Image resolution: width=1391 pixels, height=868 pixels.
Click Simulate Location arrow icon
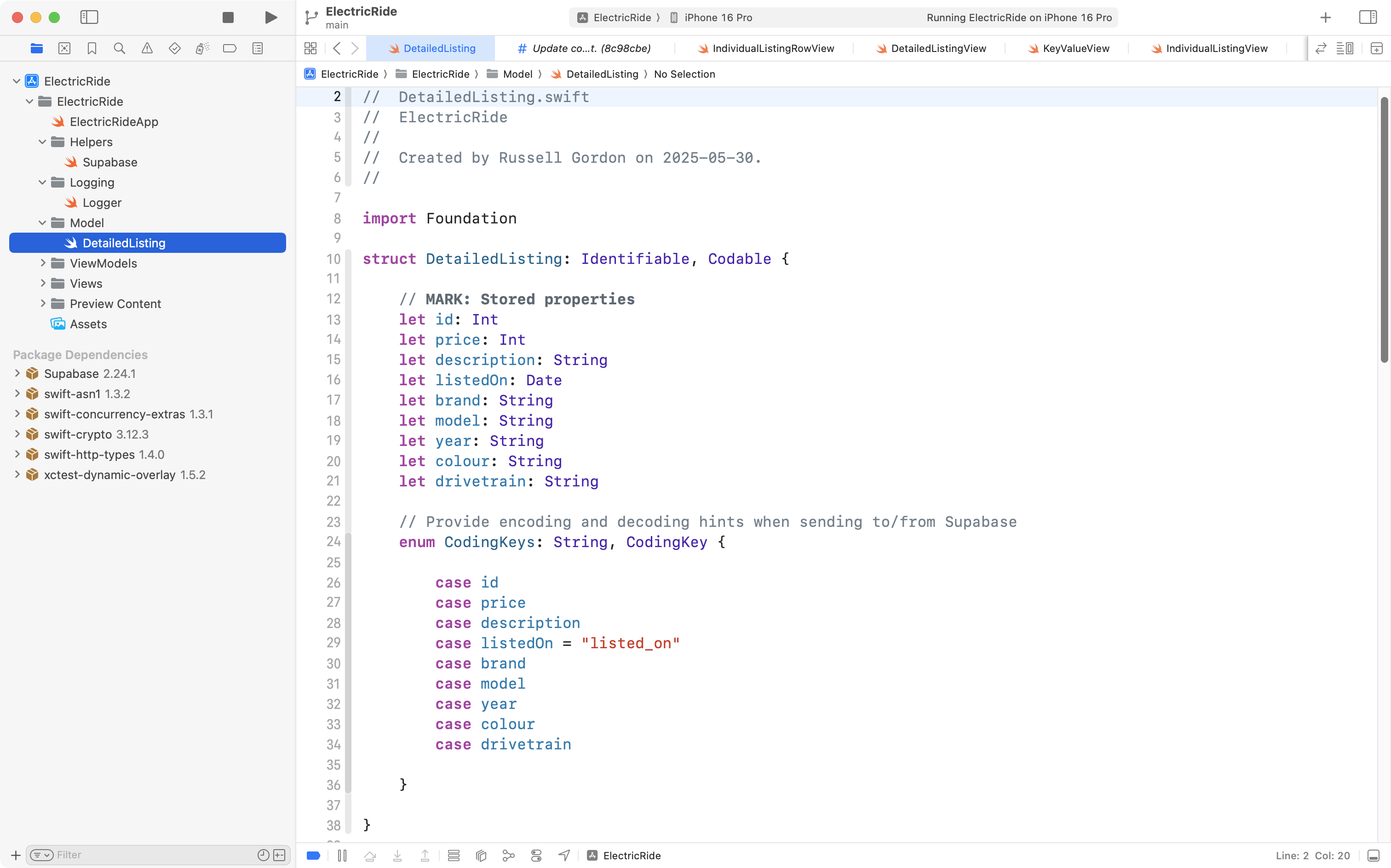click(564, 856)
